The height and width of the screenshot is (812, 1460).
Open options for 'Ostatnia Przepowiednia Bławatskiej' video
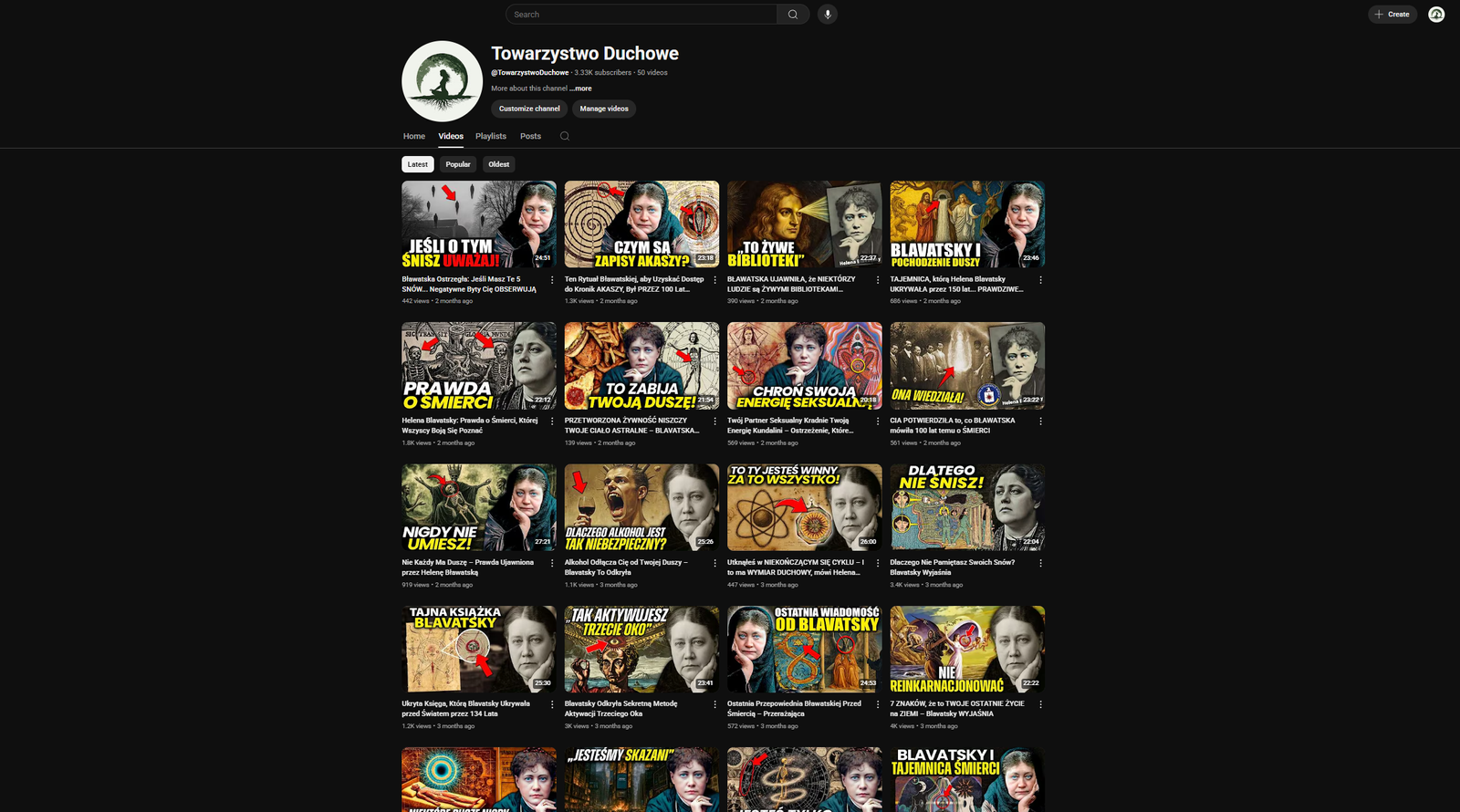tap(878, 704)
